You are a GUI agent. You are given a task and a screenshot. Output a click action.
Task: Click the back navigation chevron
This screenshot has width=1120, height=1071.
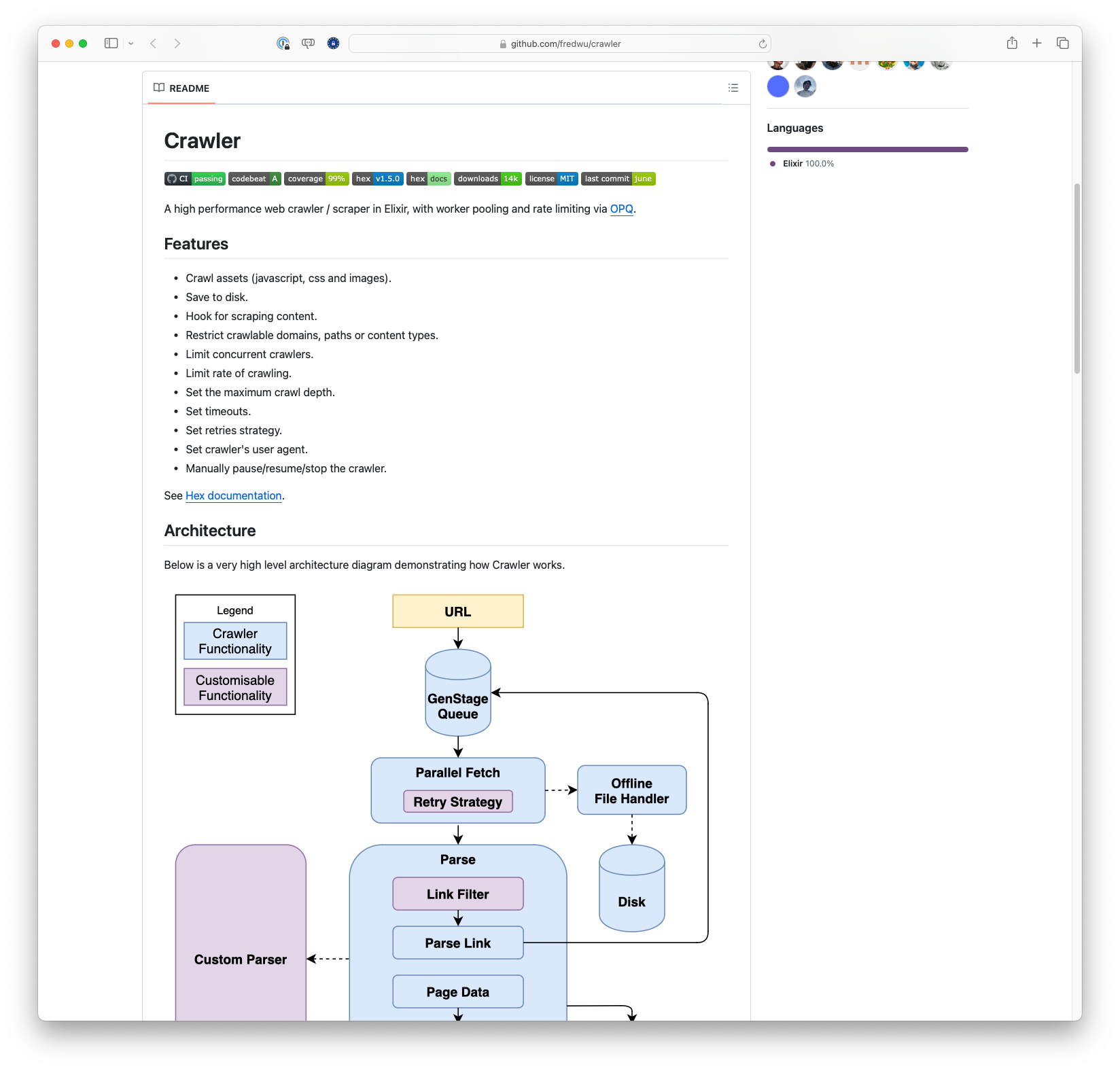coord(154,43)
